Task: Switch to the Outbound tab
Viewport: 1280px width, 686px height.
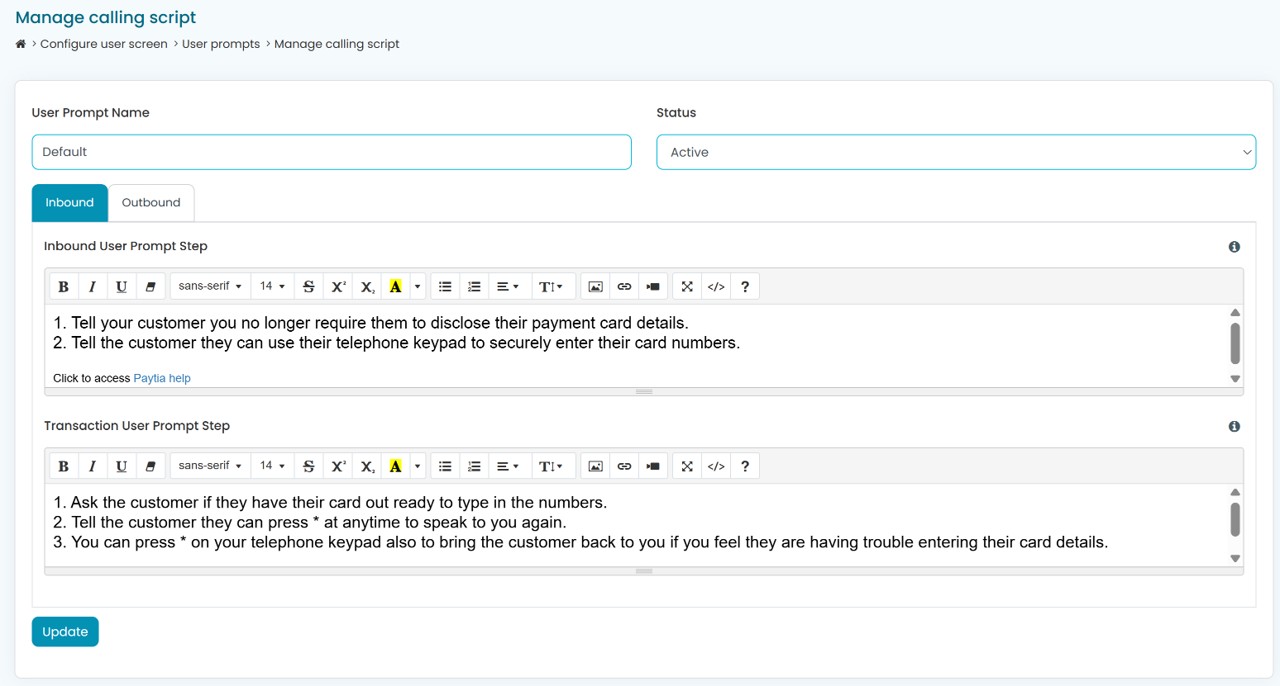Action: (151, 203)
